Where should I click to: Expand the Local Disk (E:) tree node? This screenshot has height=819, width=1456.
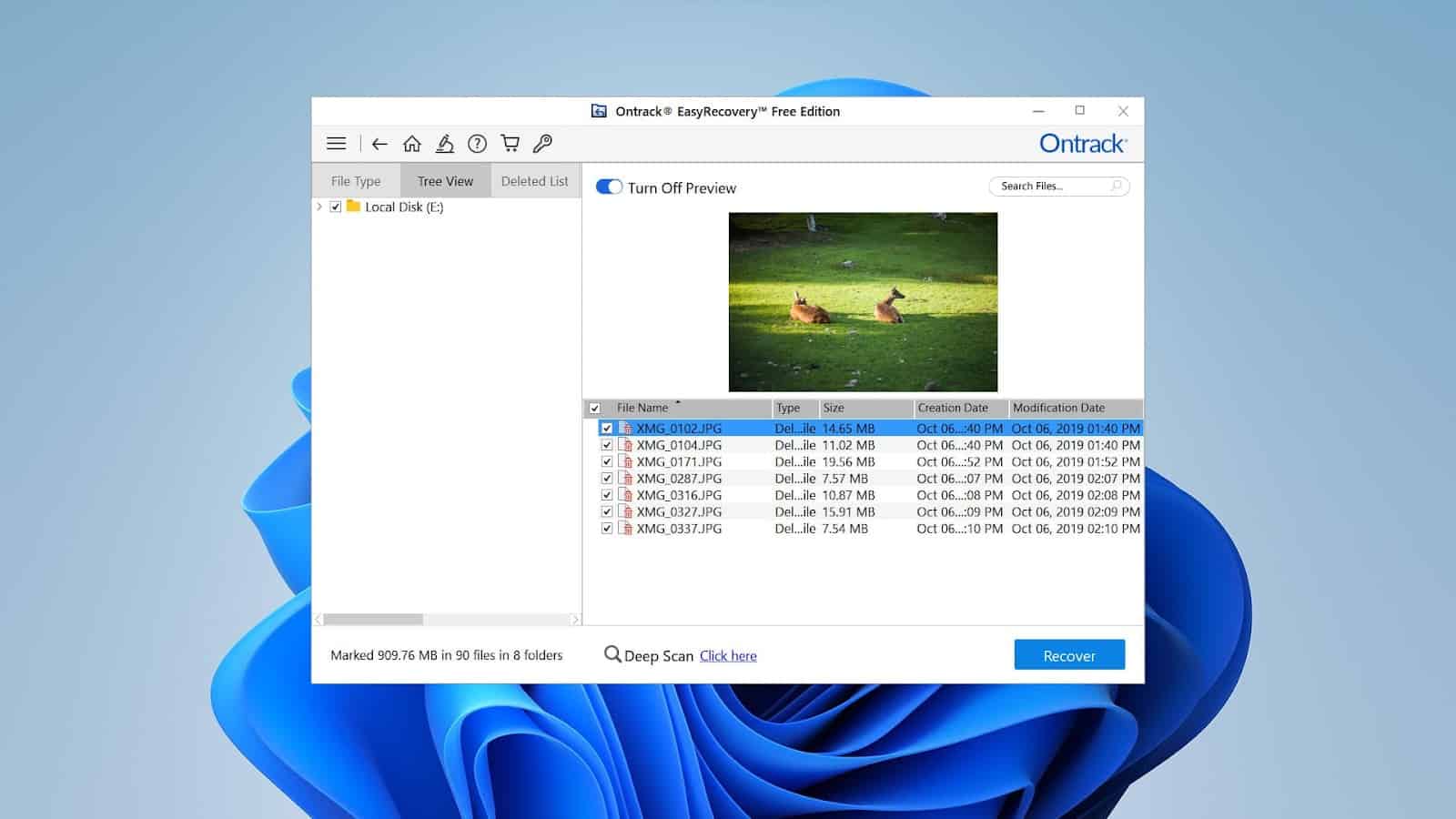(x=319, y=207)
